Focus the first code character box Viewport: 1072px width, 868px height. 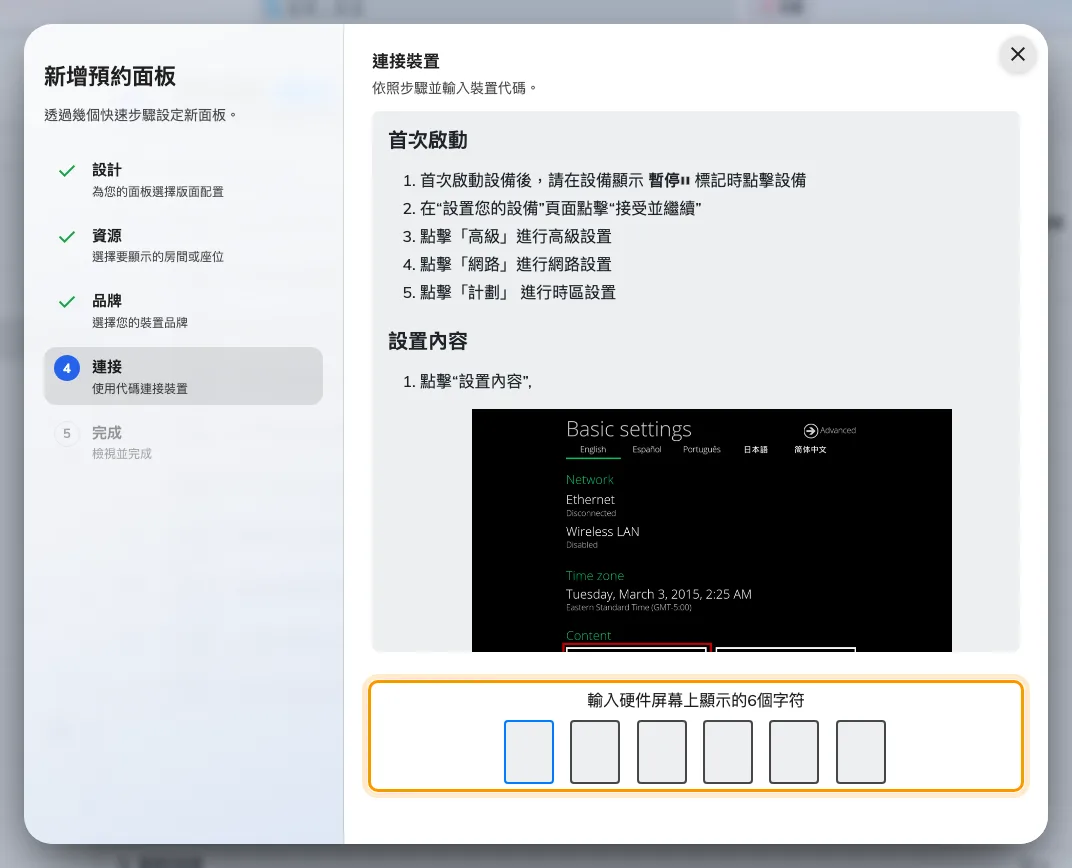(528, 751)
